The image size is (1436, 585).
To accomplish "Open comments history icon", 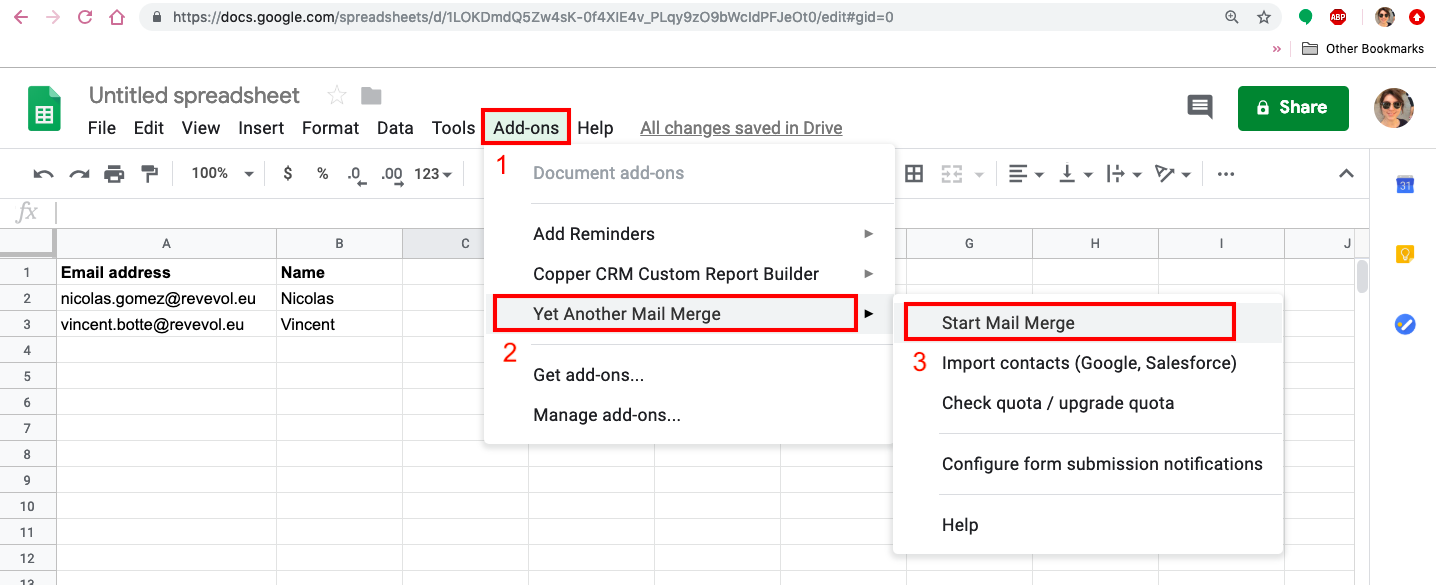I will click(1200, 107).
